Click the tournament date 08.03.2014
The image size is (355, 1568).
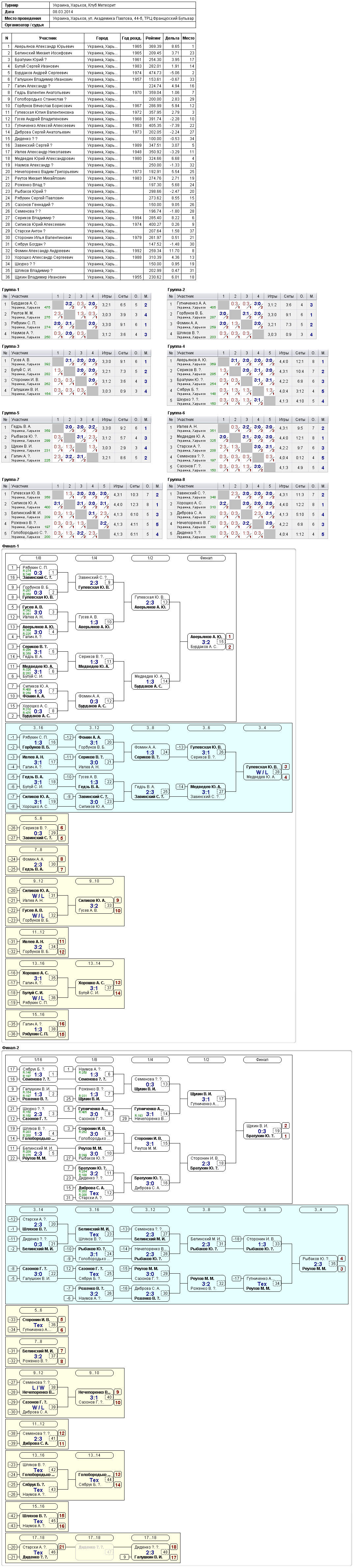point(63,12)
